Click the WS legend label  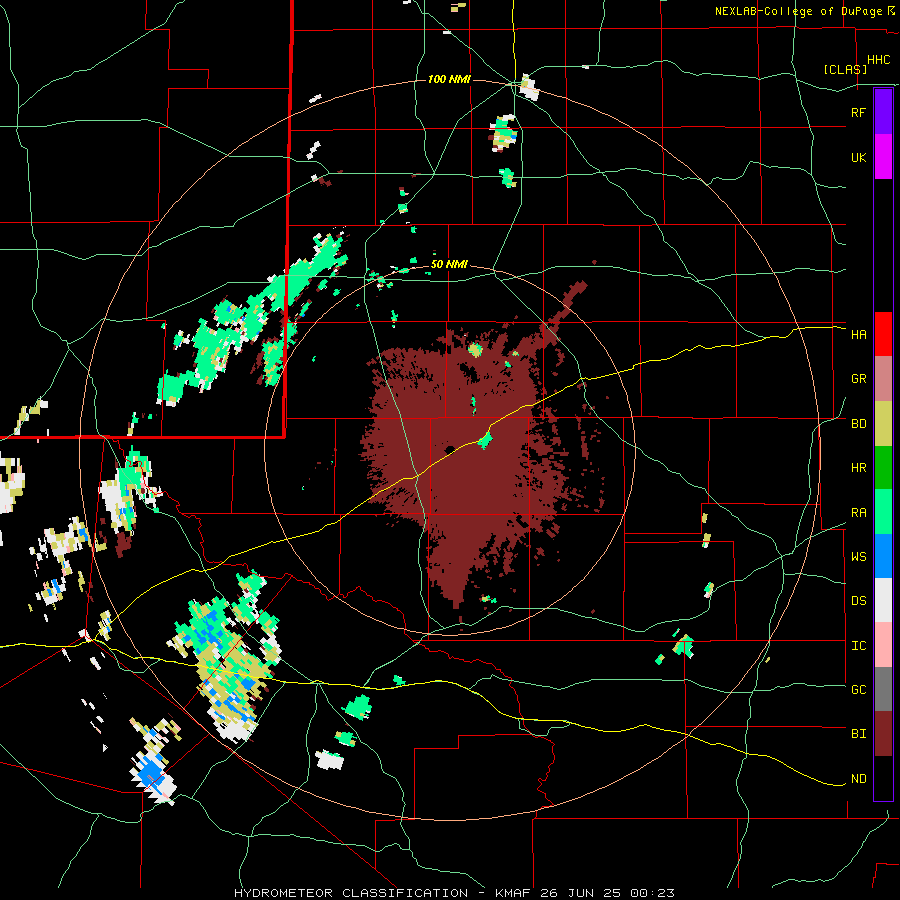coord(858,557)
